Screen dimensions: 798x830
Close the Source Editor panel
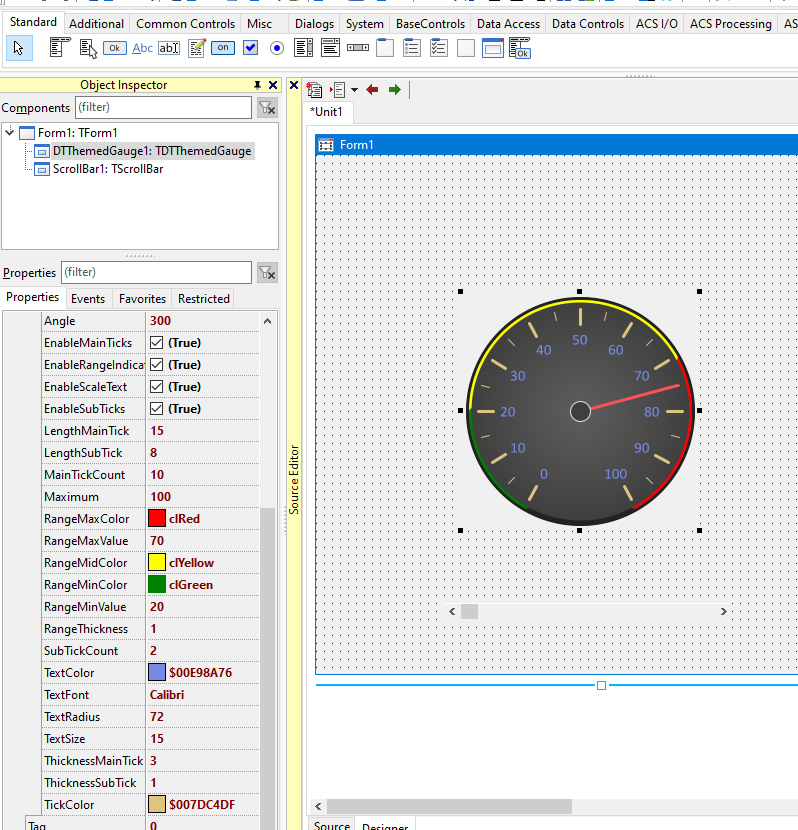coord(294,85)
